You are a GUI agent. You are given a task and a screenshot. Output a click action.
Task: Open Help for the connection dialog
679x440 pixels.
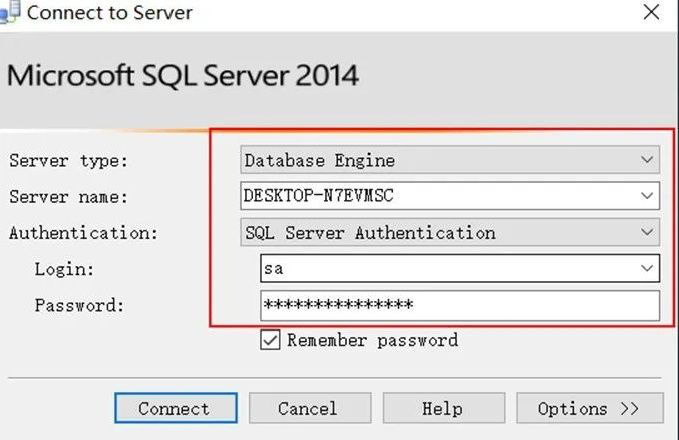442,408
